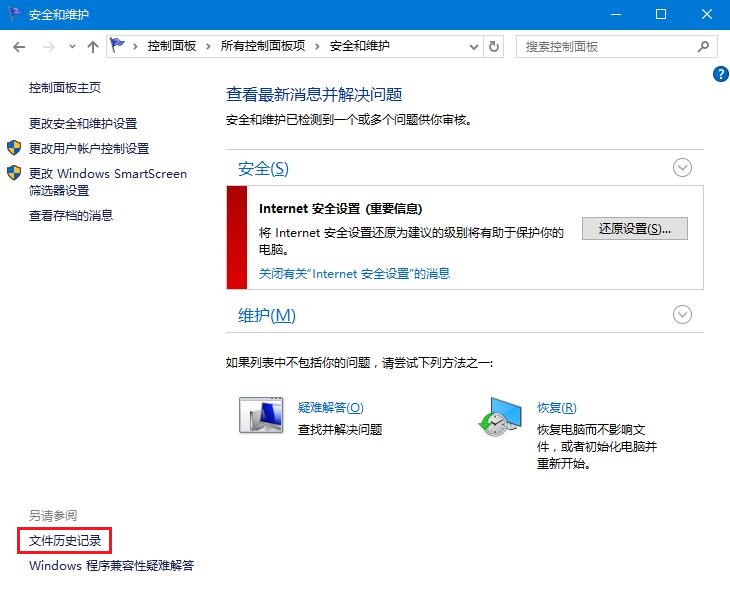Open the 文件历史记录 link

(x=65, y=540)
